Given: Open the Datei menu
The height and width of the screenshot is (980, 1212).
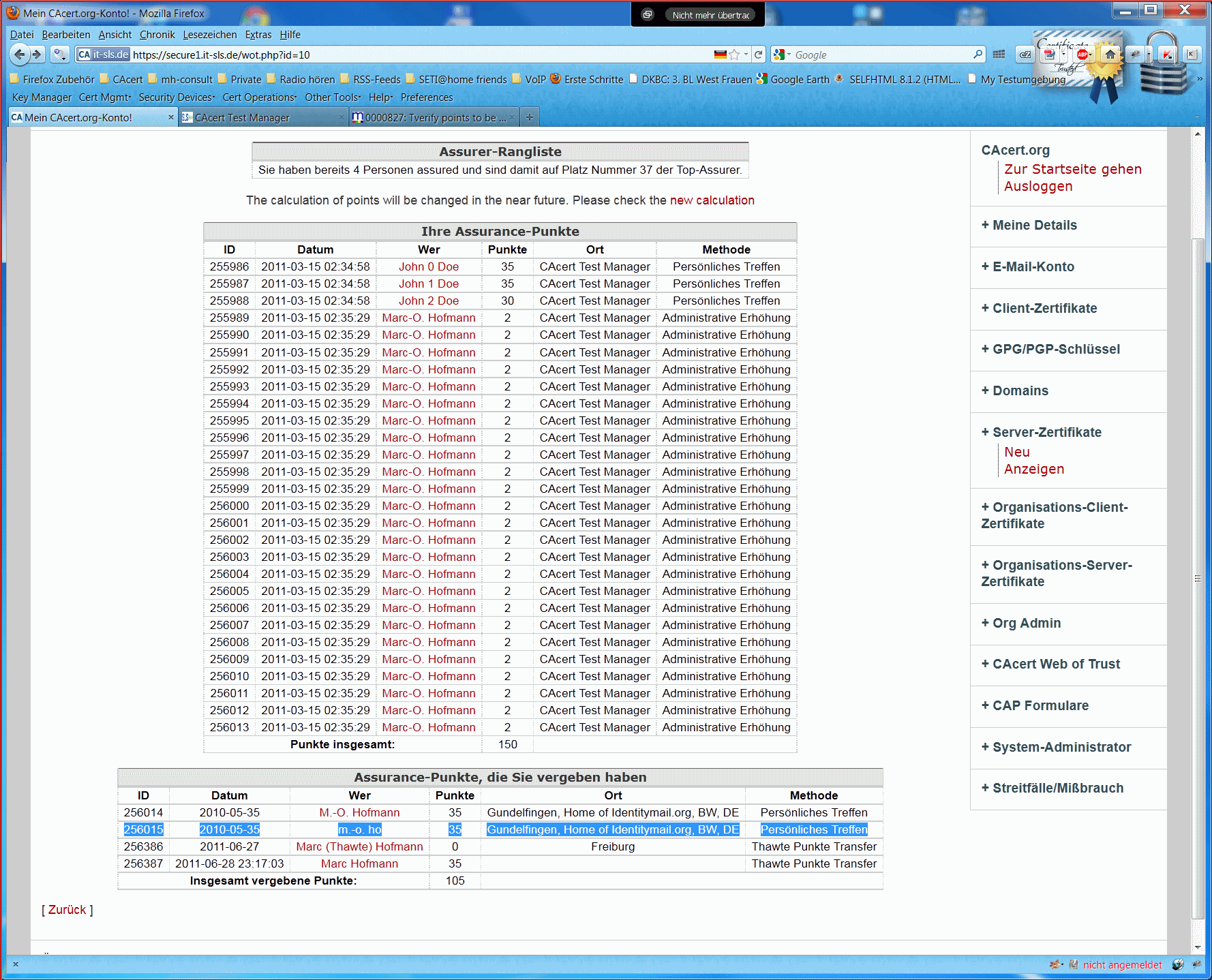Looking at the screenshot, I should click(22, 35).
